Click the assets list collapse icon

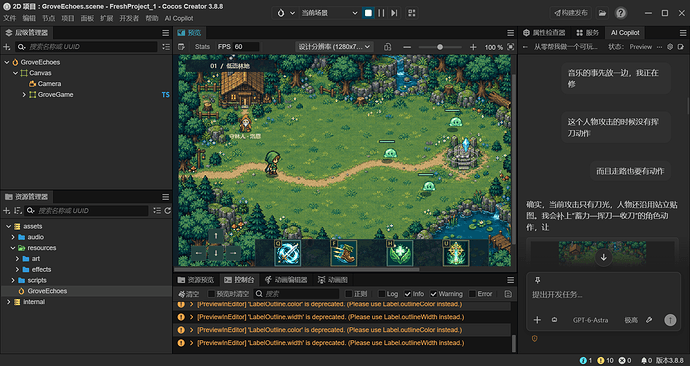pos(157,211)
